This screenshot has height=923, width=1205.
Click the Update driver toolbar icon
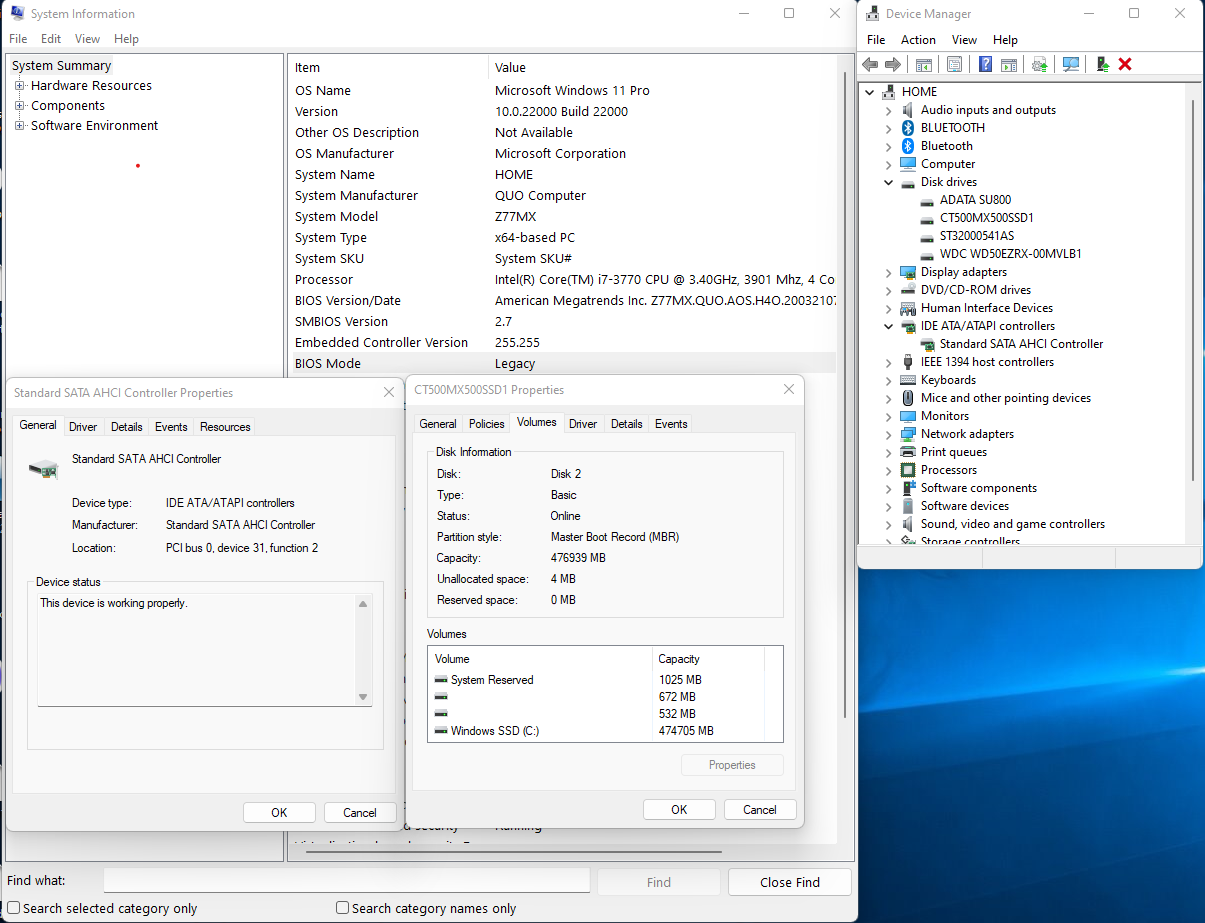click(1040, 64)
